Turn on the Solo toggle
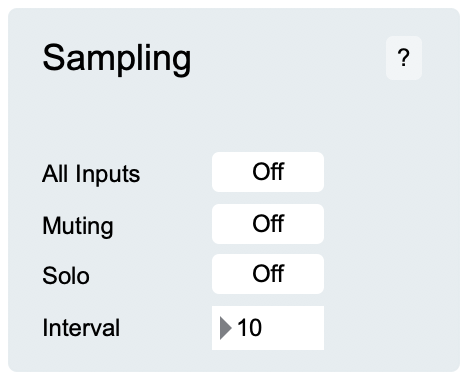 tap(268, 274)
